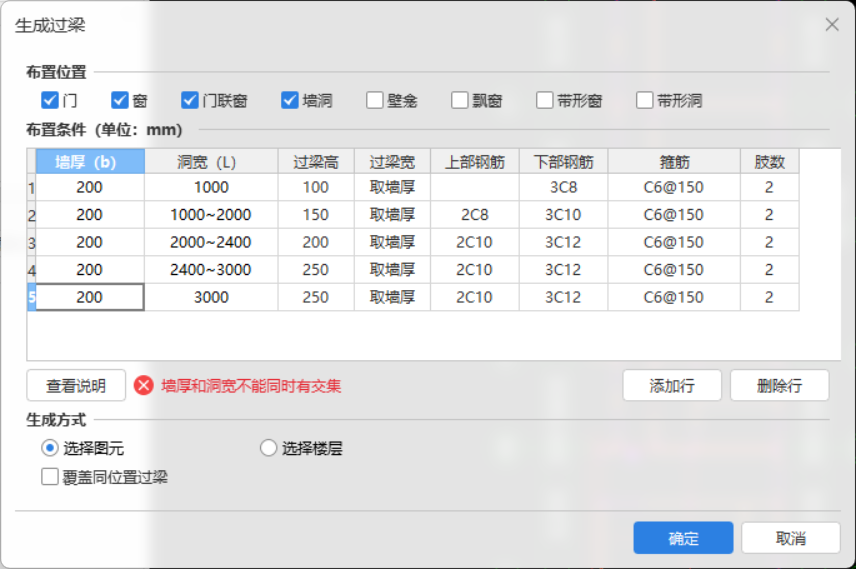Screen dimensions: 856x569
Task: Uncheck the 窗 checkbox
Action: point(120,100)
